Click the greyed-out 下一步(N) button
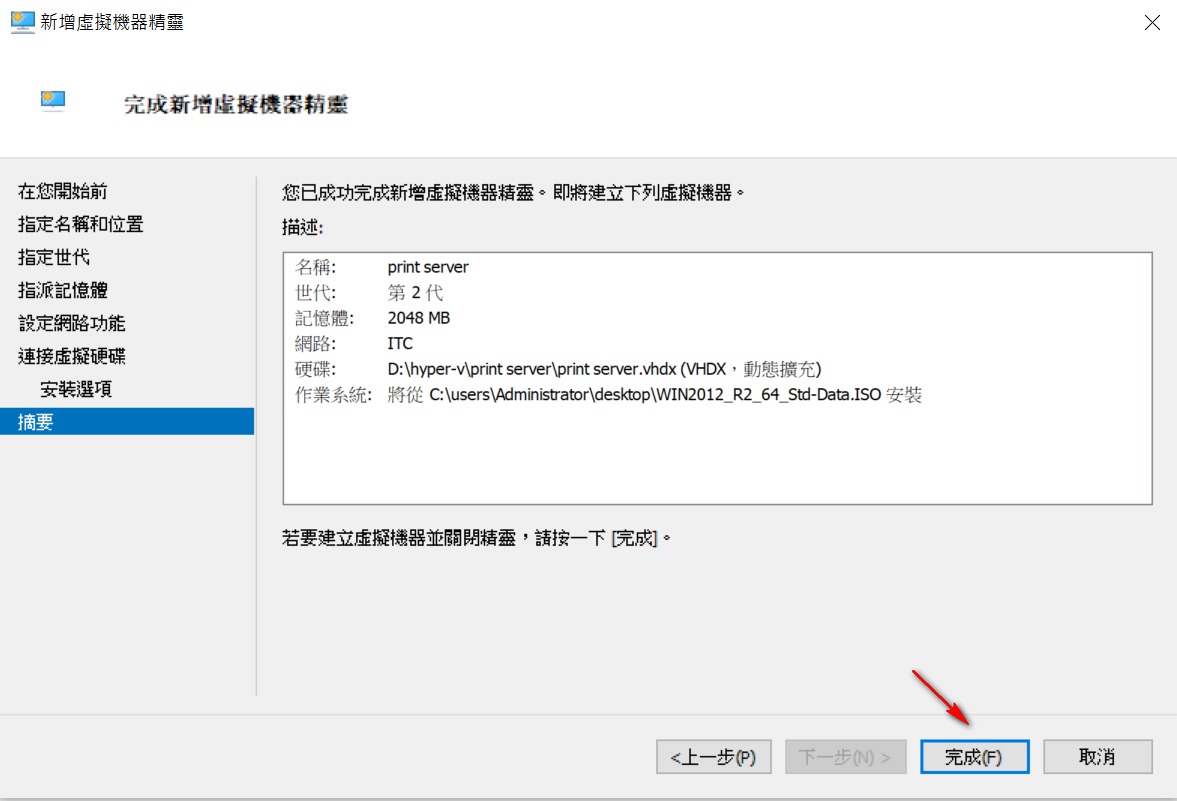This screenshot has width=1177, height=801. [846, 757]
